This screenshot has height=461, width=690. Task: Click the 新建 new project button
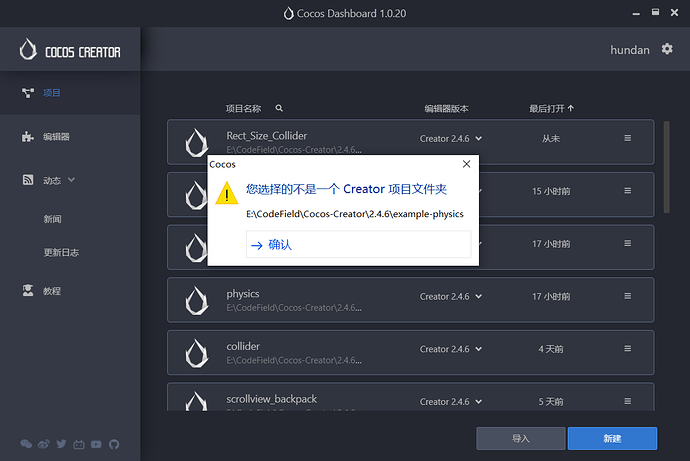pyautogui.click(x=612, y=438)
